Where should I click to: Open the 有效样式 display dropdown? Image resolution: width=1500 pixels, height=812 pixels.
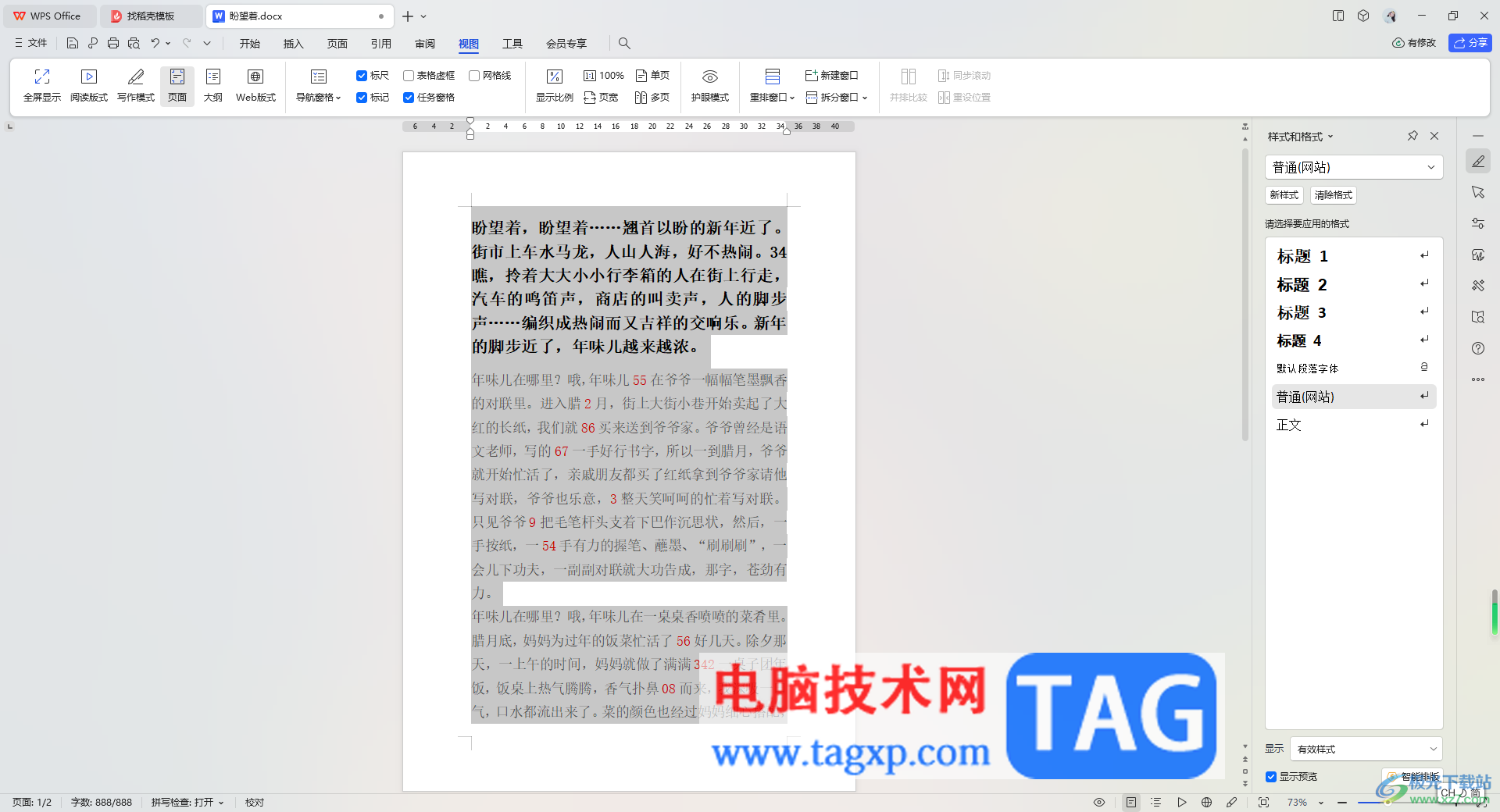point(1366,749)
